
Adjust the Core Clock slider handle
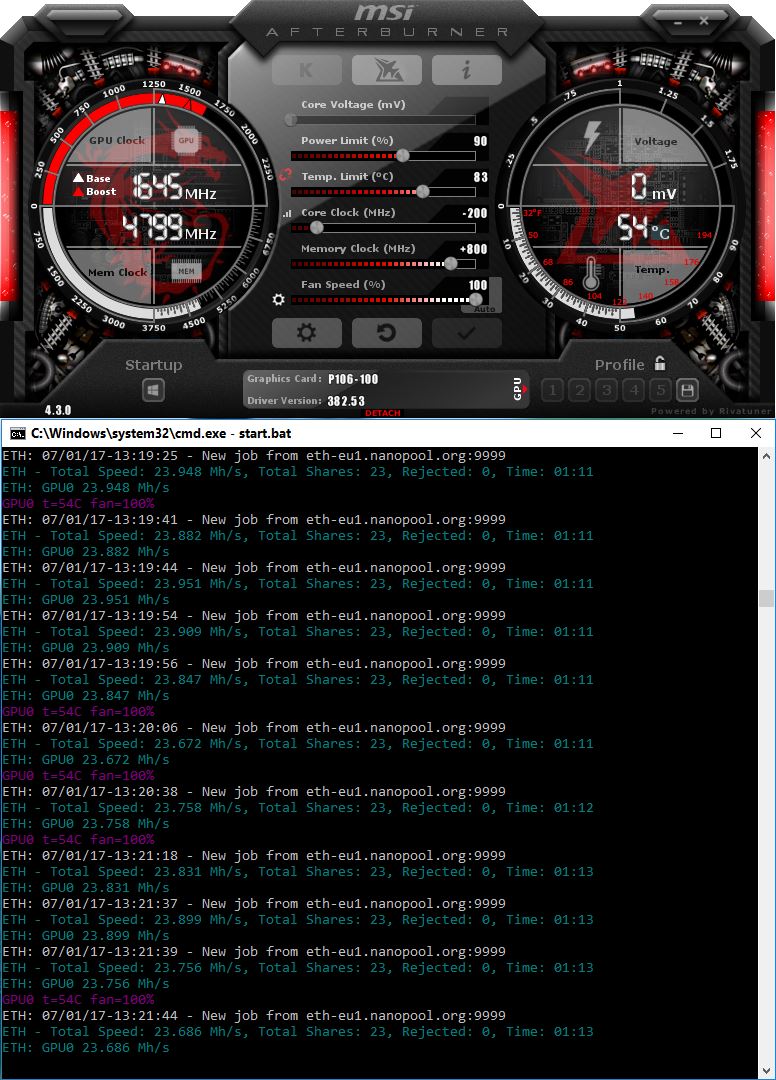[x=316, y=227]
